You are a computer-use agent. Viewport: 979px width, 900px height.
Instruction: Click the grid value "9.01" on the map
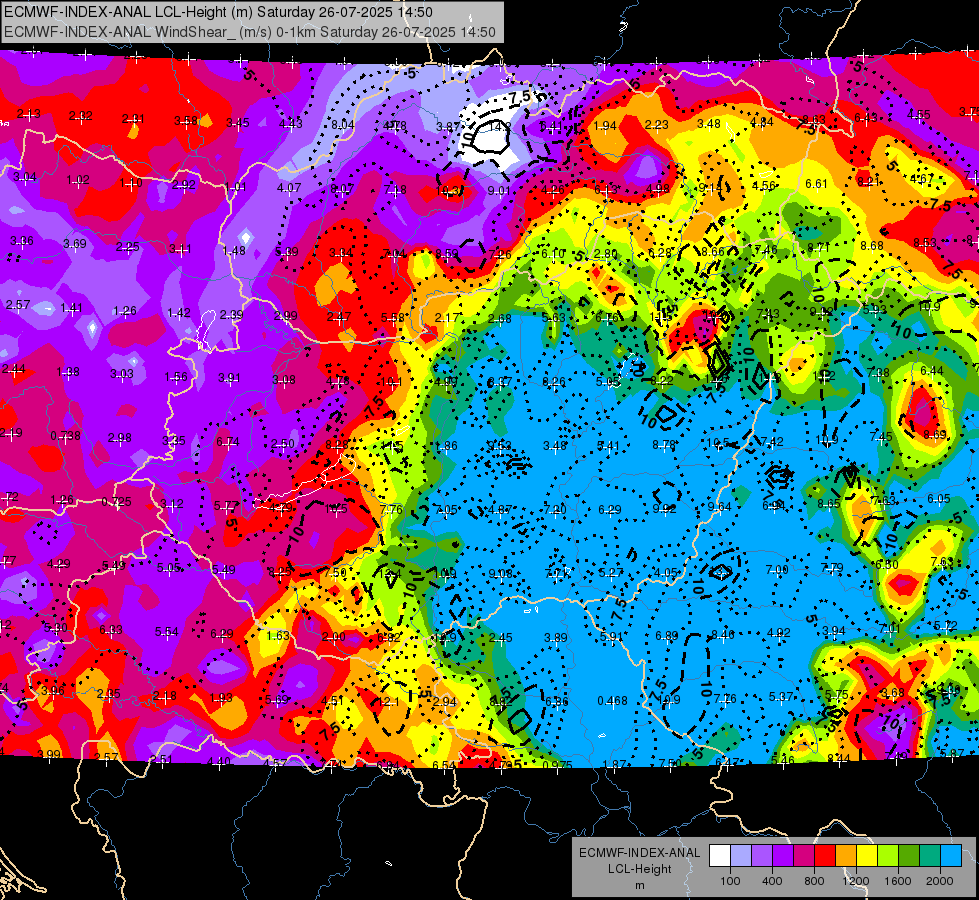499,190
